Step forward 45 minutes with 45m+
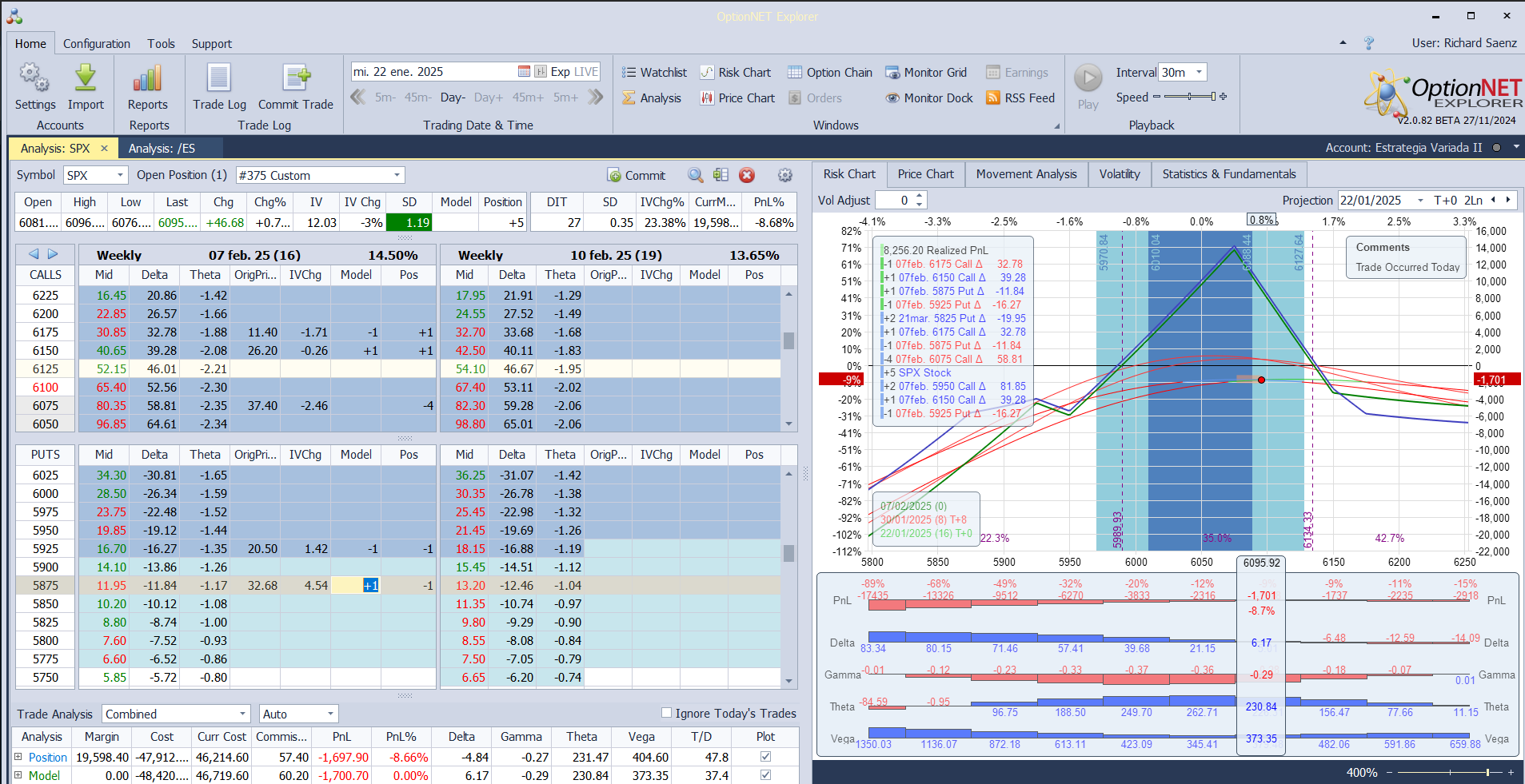Image resolution: width=1525 pixels, height=784 pixels. tap(528, 98)
